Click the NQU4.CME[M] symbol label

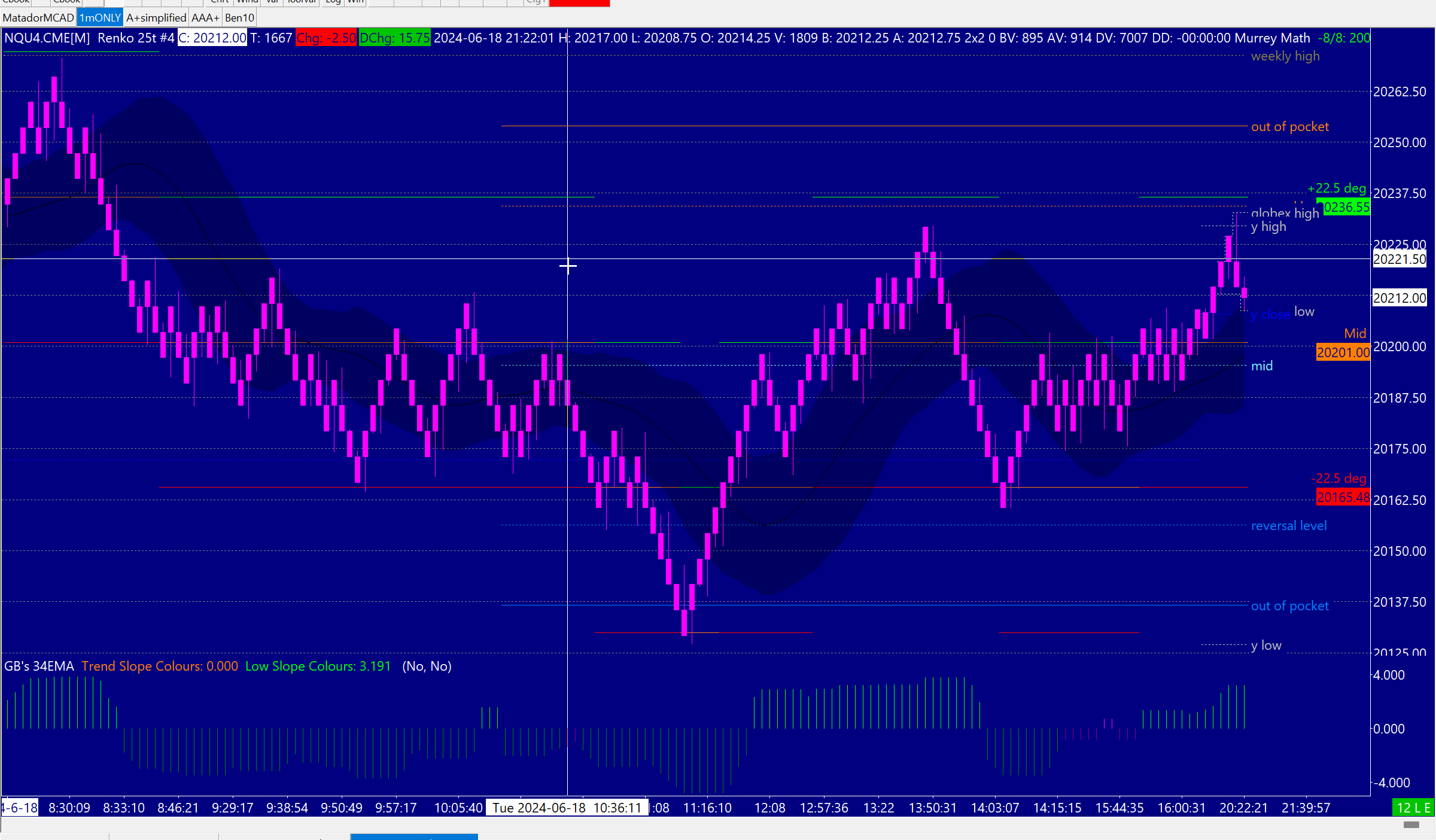click(x=47, y=38)
